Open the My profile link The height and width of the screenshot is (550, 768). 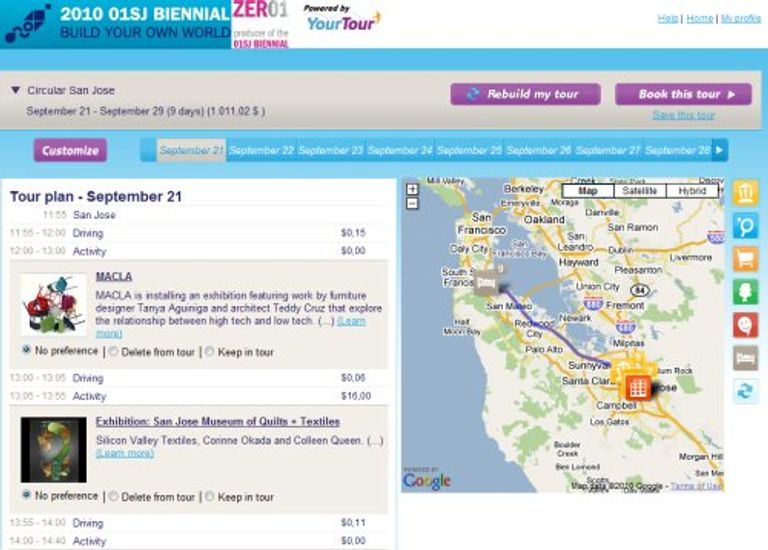741,18
